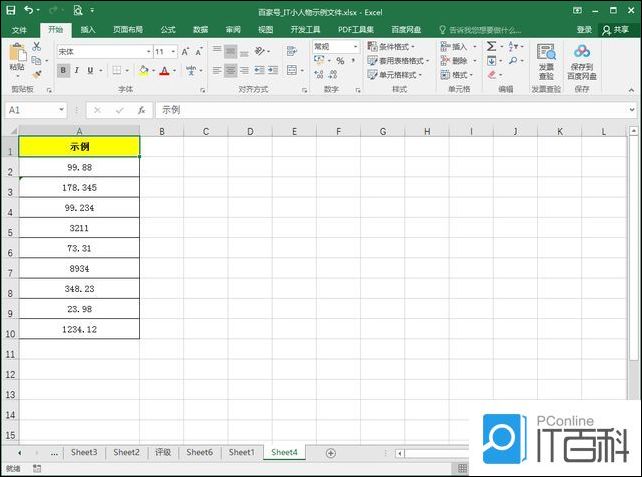This screenshot has height=477, width=642.
Task: Click the AutoSum sigma icon
Action: (x=491, y=46)
